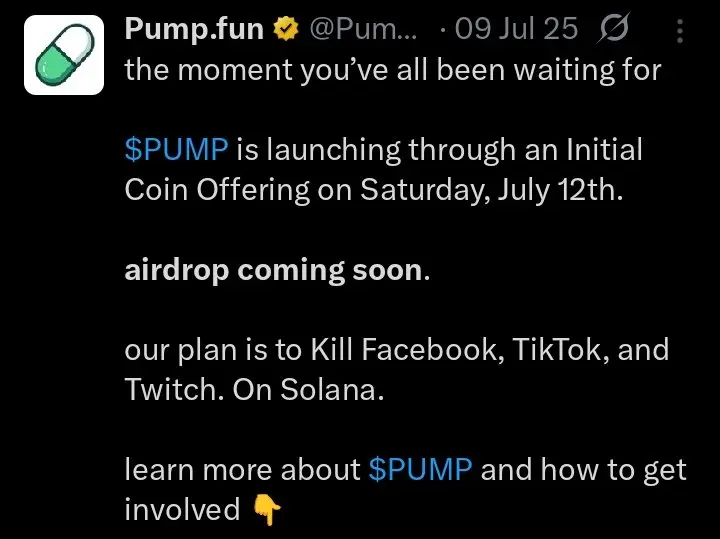Image resolution: width=720 pixels, height=539 pixels.
Task: Click the 'Twitch. On Solana.' line
Action: (x=254, y=390)
